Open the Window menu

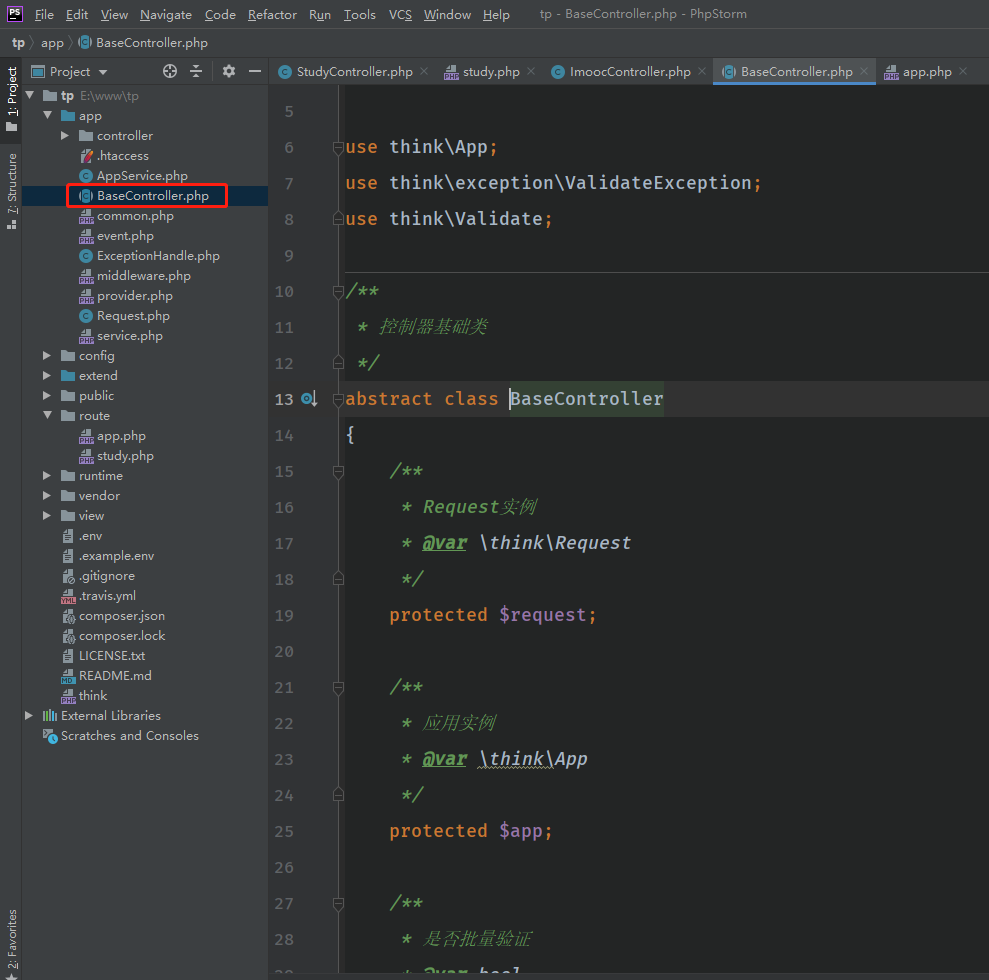tap(447, 15)
